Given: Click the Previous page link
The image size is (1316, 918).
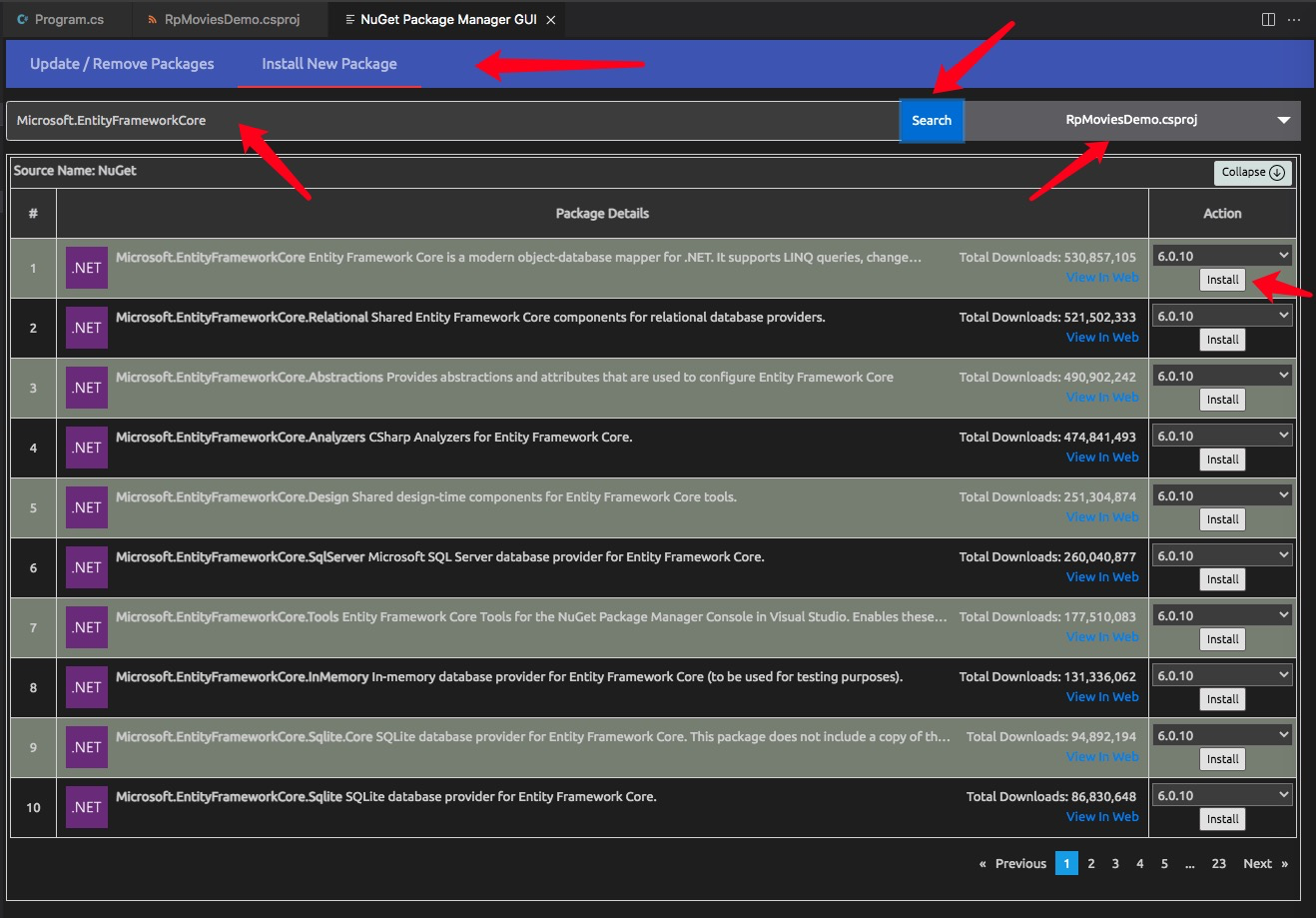Looking at the screenshot, I should coord(1013,864).
